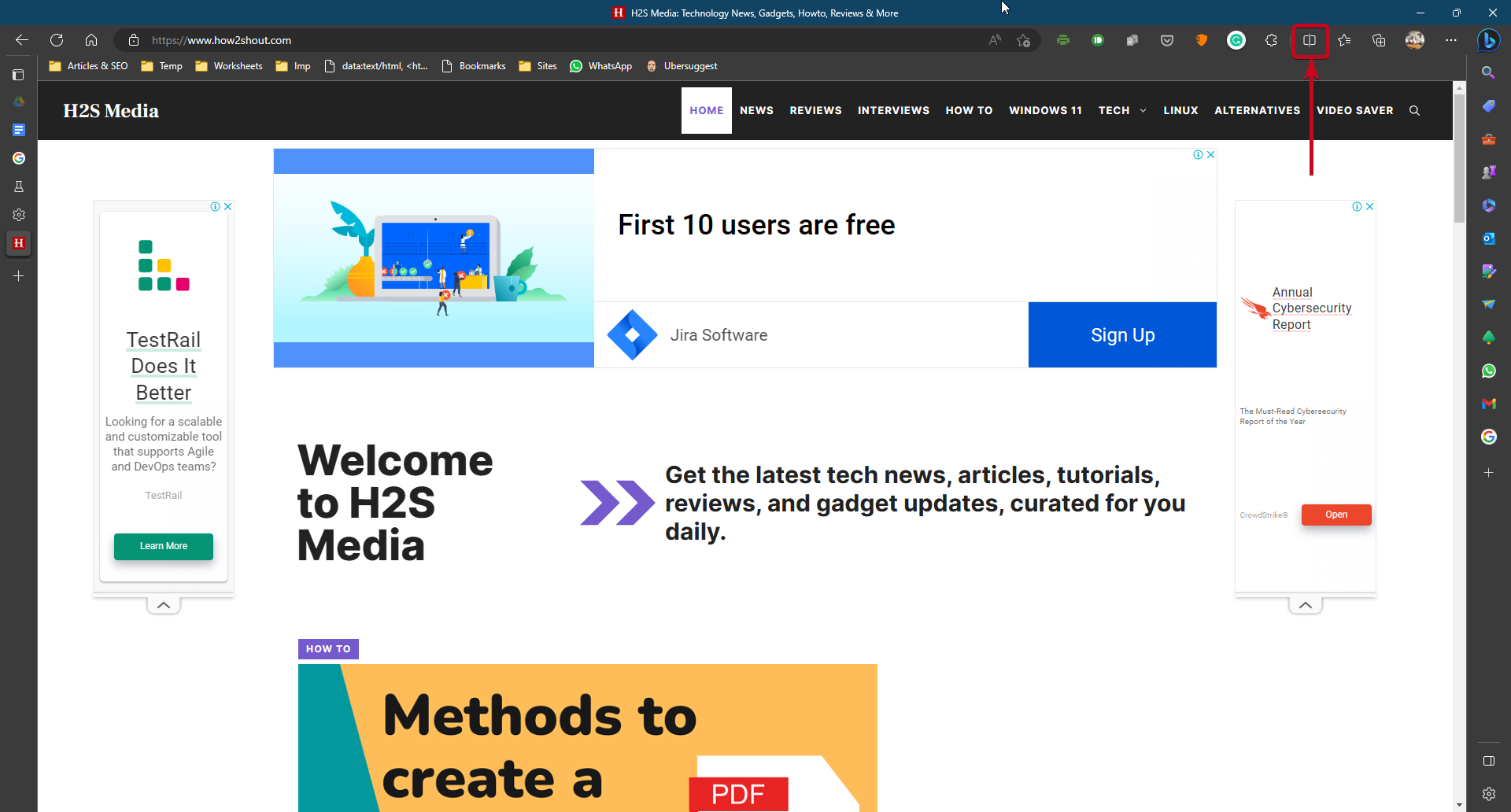Open Settings and more menu
The height and width of the screenshot is (812, 1511).
[x=1451, y=40]
